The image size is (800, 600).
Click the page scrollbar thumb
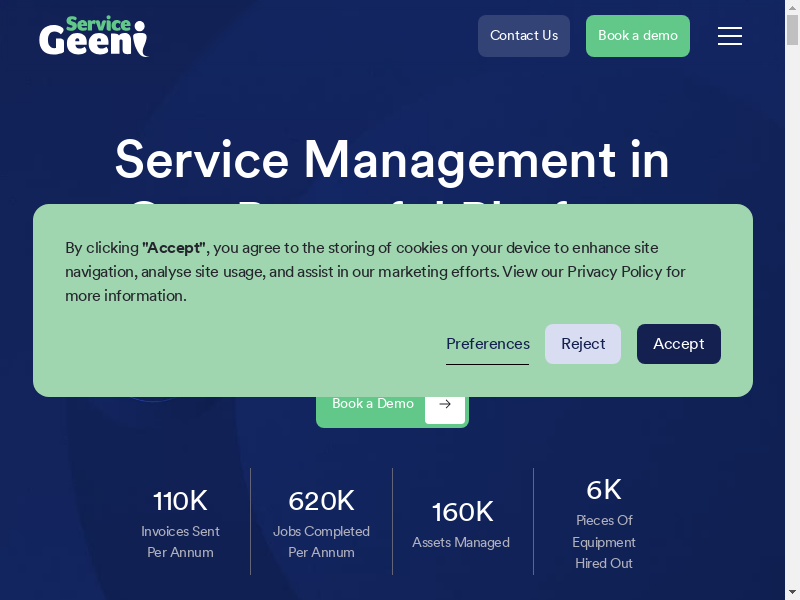point(792,30)
